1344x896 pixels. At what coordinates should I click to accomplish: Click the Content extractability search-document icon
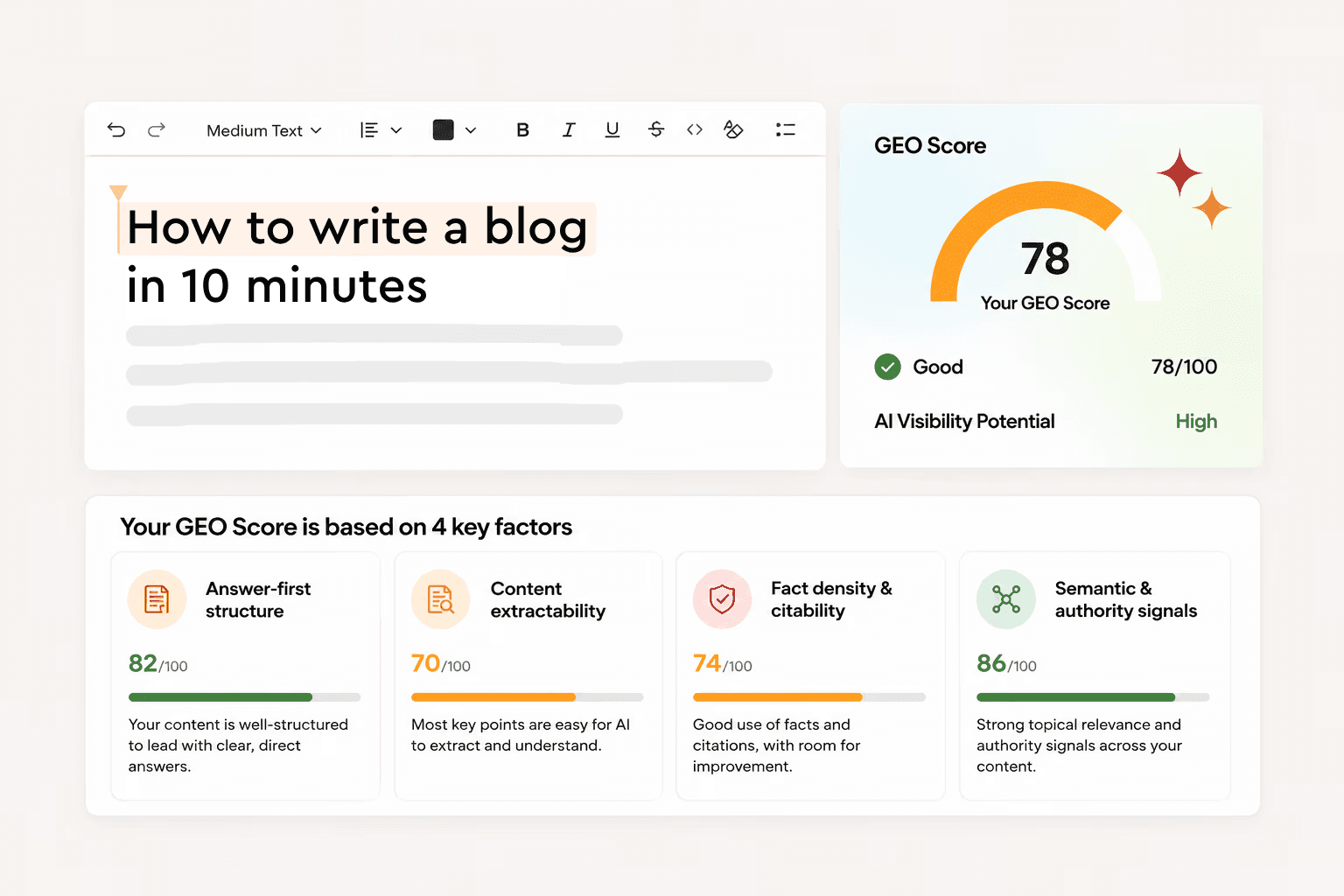click(x=440, y=599)
